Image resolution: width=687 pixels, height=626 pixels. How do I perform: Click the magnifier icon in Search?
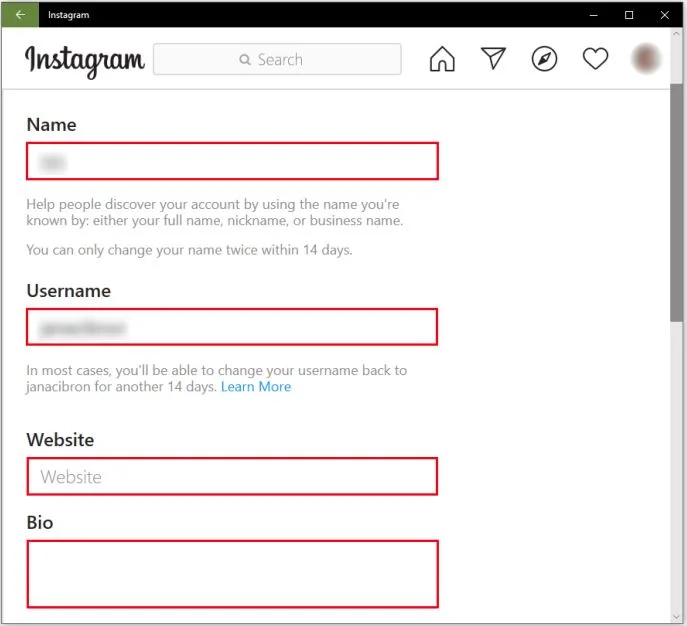(245, 60)
